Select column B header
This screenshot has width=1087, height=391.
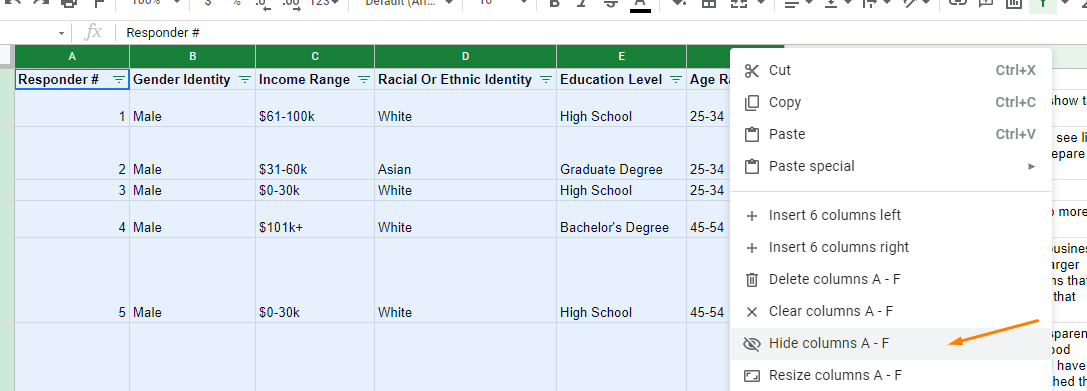point(193,56)
